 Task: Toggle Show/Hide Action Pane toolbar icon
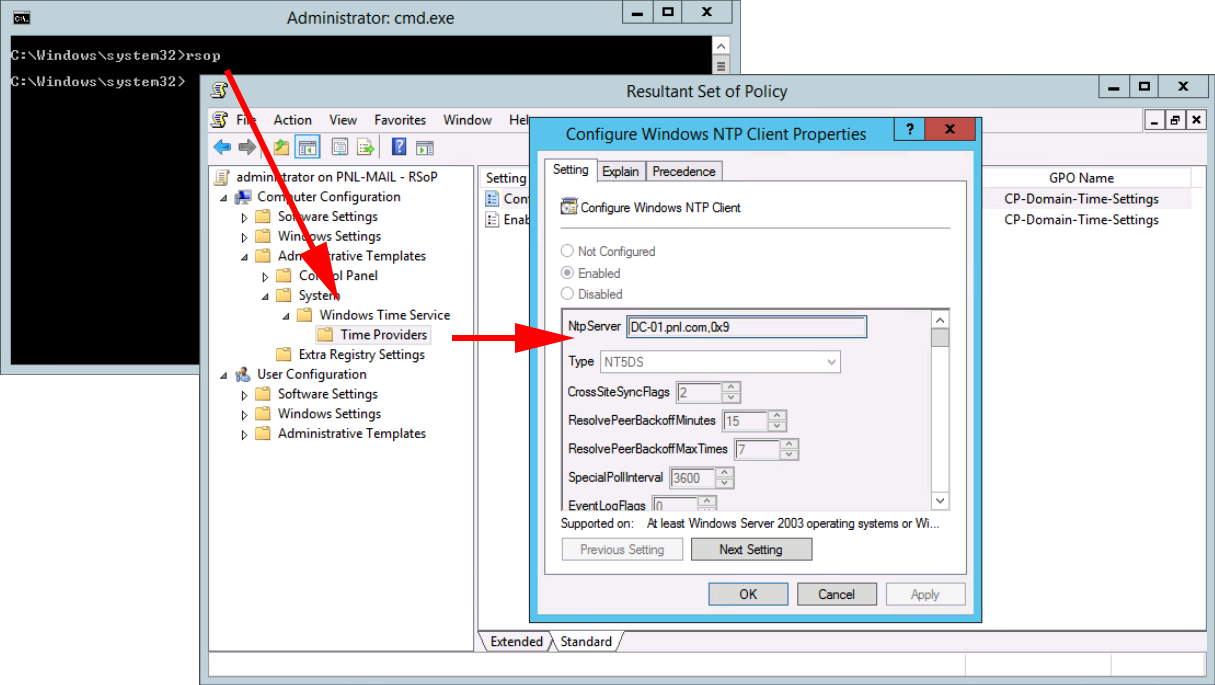click(424, 148)
